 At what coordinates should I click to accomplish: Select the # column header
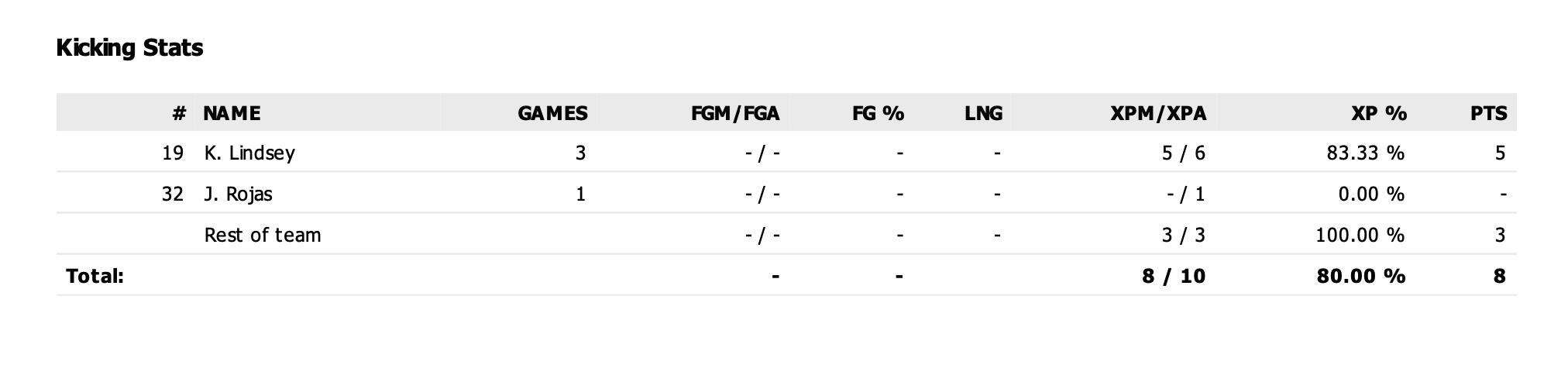coord(179,114)
